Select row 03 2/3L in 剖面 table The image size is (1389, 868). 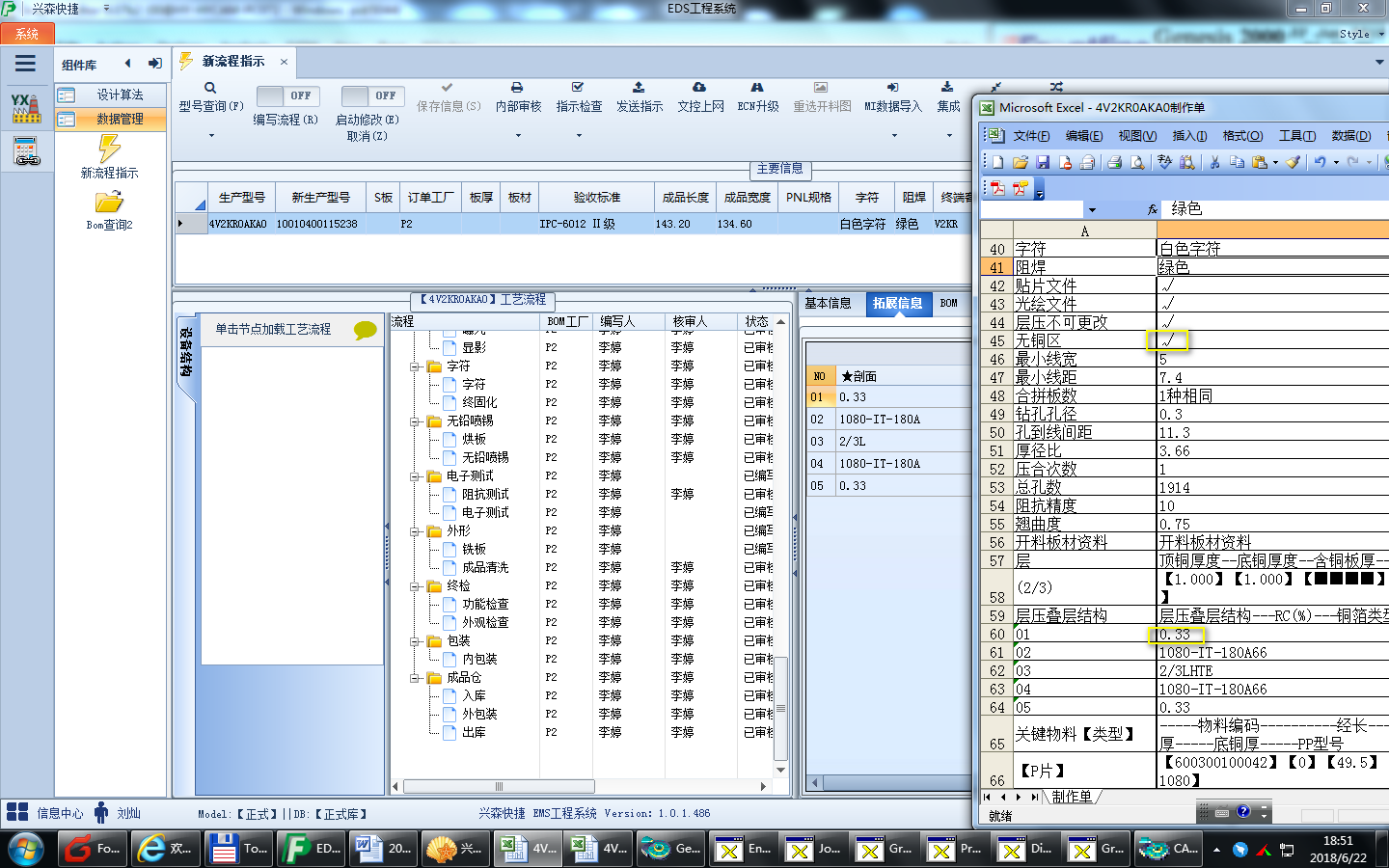pyautogui.click(x=887, y=442)
